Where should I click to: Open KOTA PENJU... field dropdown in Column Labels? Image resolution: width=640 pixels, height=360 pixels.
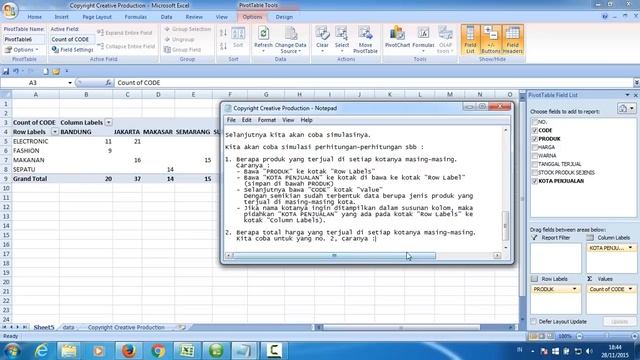[x=630, y=248]
